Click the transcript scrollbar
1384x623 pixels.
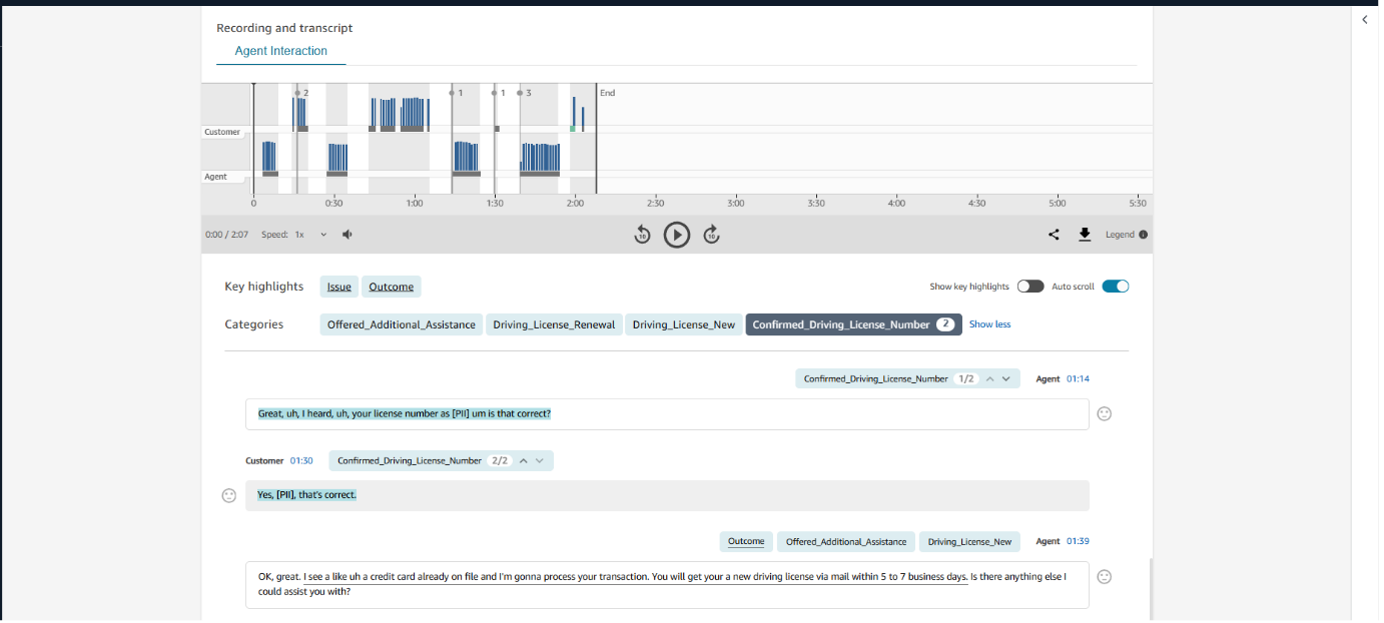point(1150,589)
